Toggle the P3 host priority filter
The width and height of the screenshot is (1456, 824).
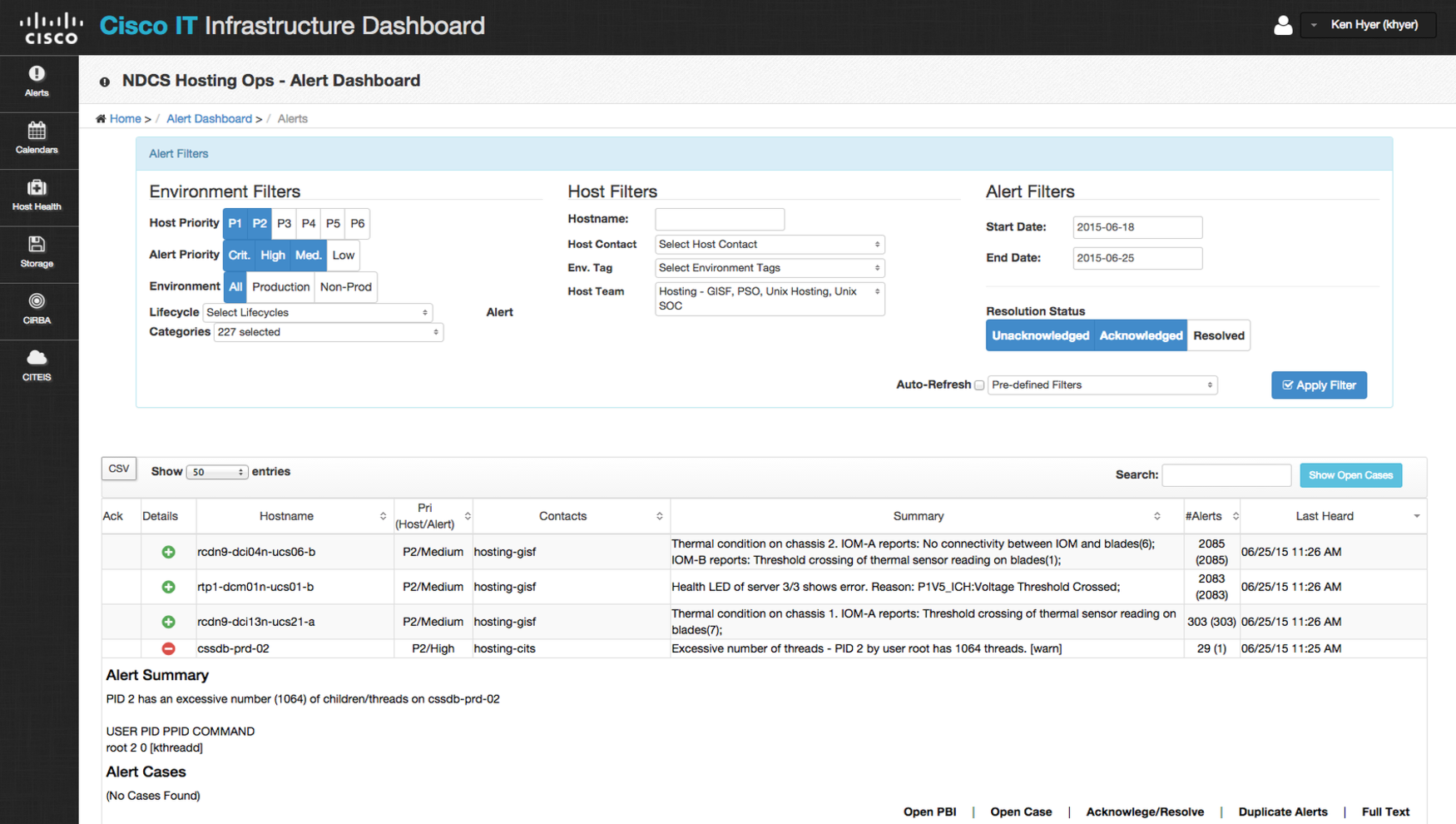coord(284,224)
